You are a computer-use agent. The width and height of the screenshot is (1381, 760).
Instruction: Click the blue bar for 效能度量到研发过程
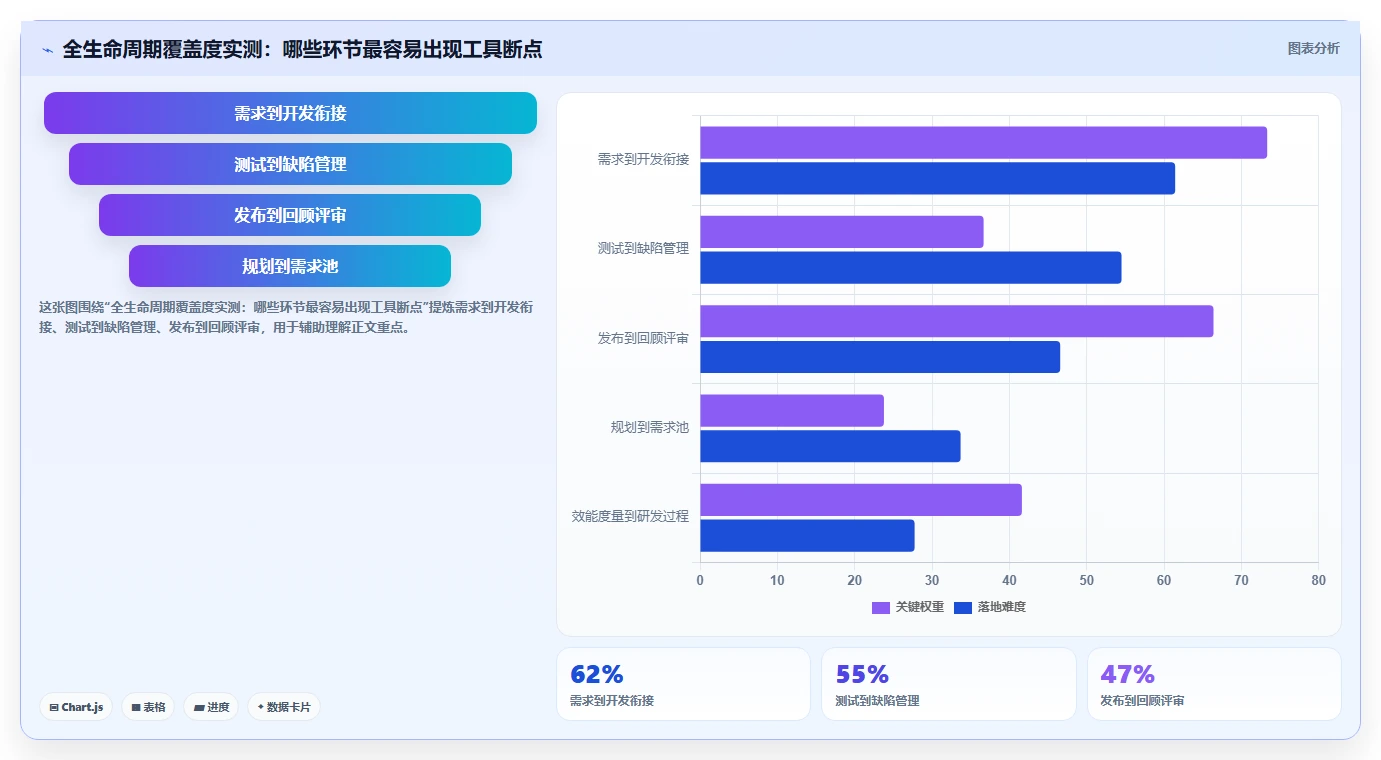[807, 535]
